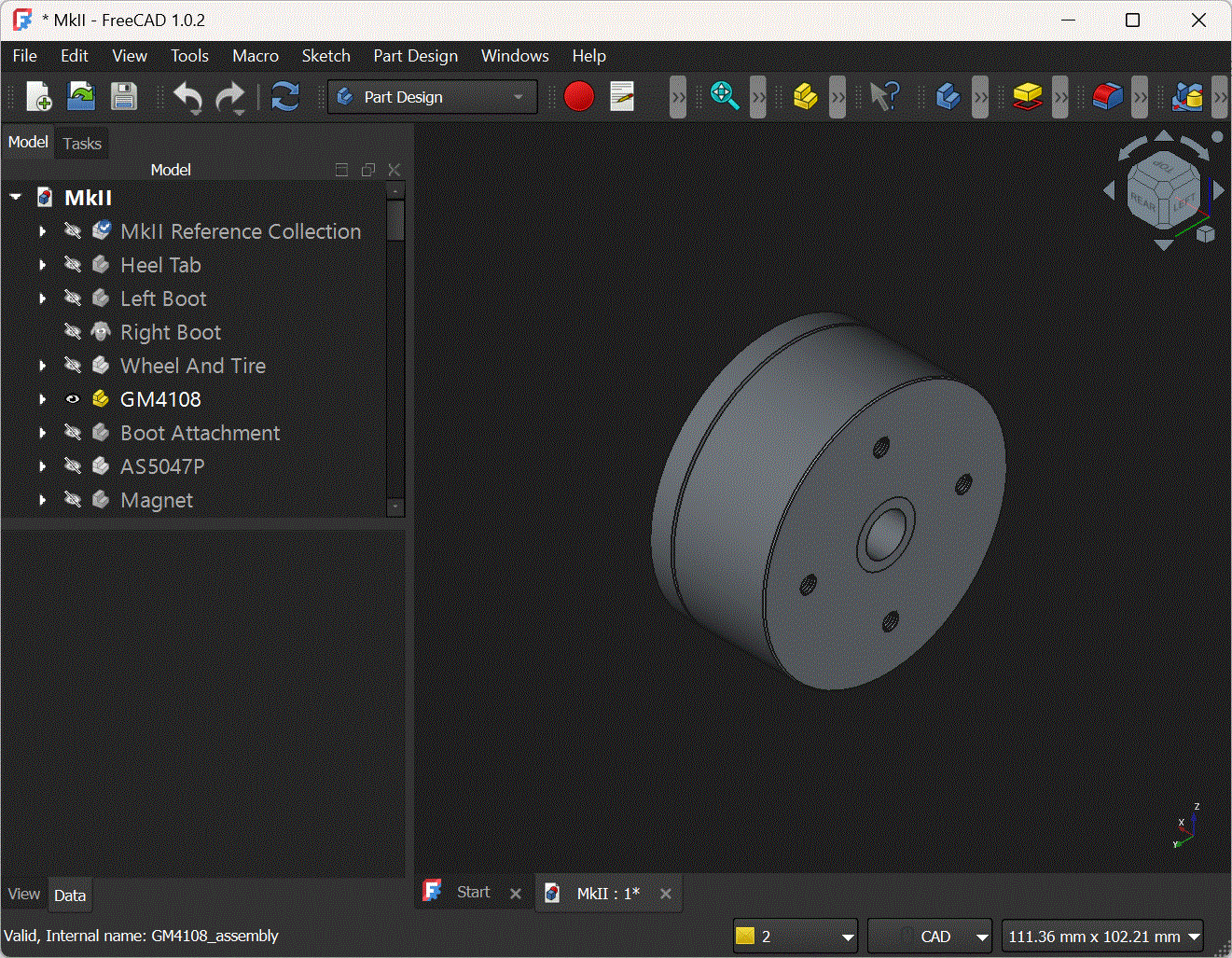Show the hidden Heel Tab object
1232x958 pixels.
pos(73,265)
